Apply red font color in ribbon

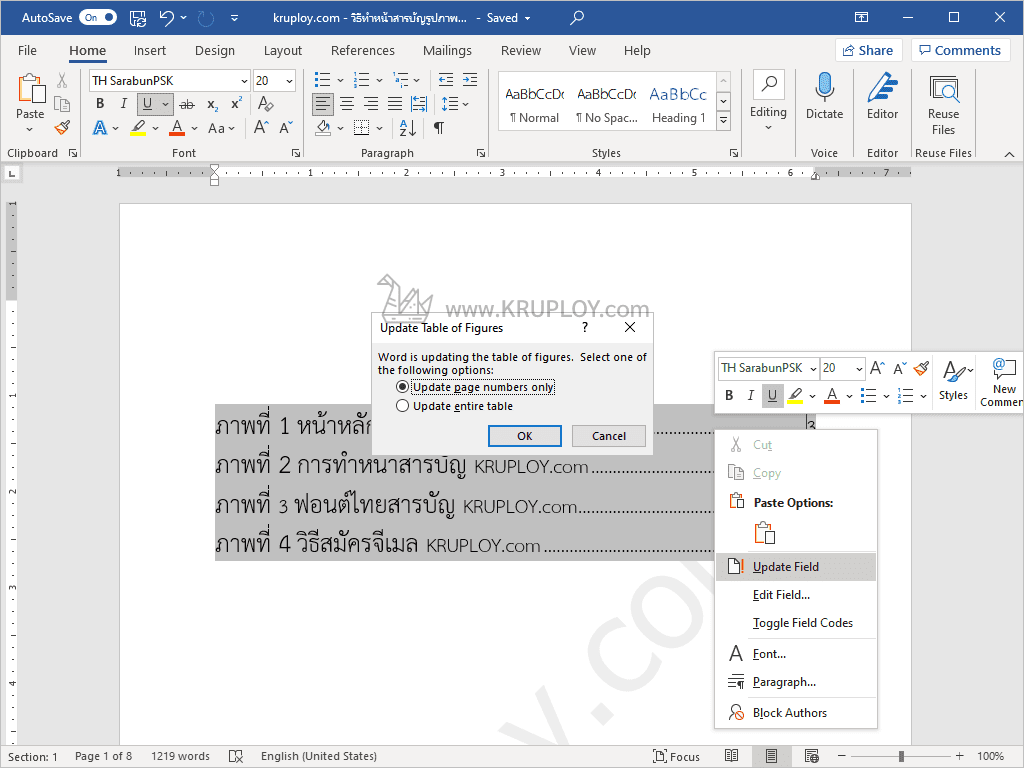click(x=177, y=127)
